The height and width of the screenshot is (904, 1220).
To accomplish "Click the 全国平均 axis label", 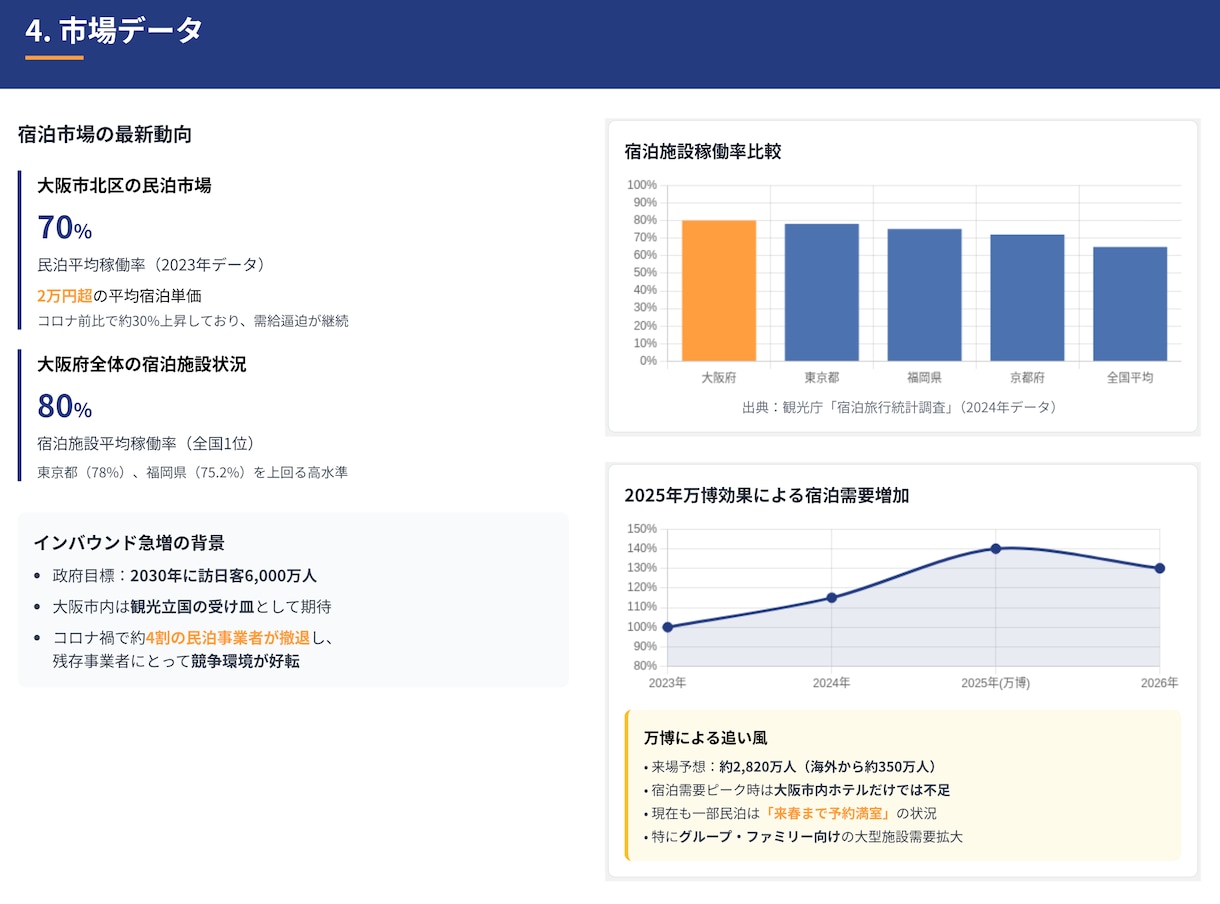I will click(x=1130, y=378).
